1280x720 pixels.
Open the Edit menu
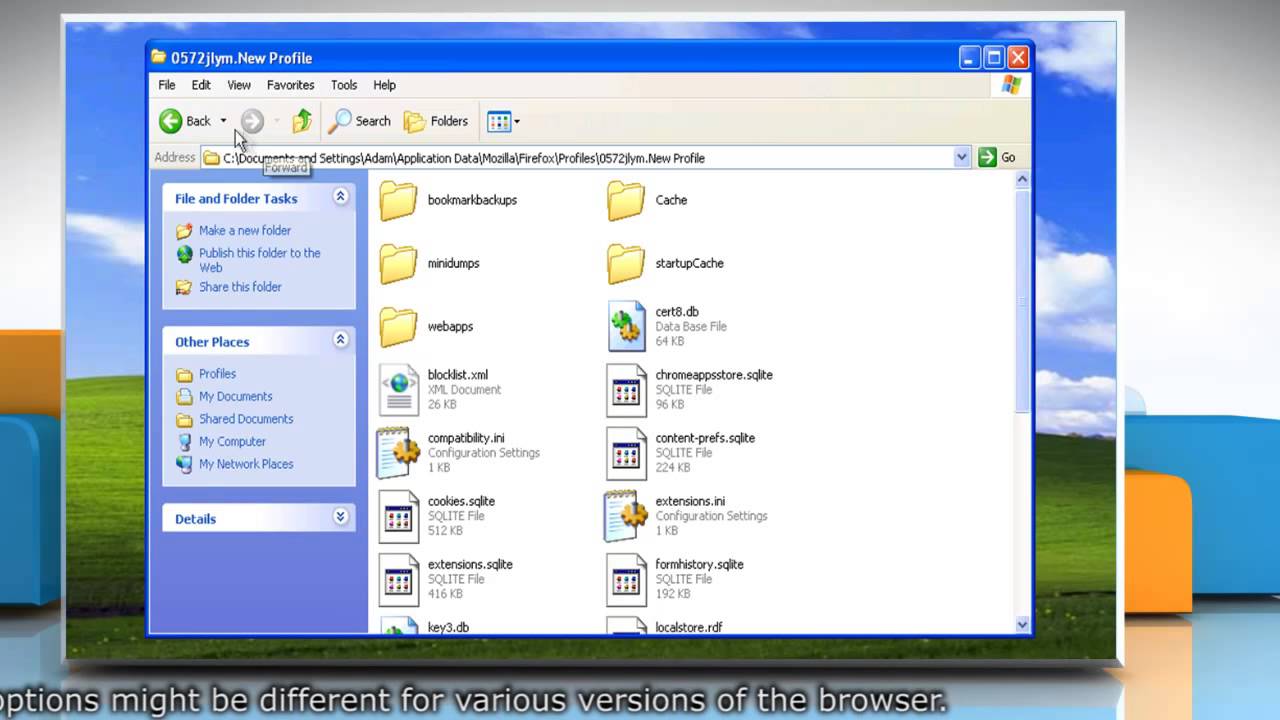tap(201, 85)
